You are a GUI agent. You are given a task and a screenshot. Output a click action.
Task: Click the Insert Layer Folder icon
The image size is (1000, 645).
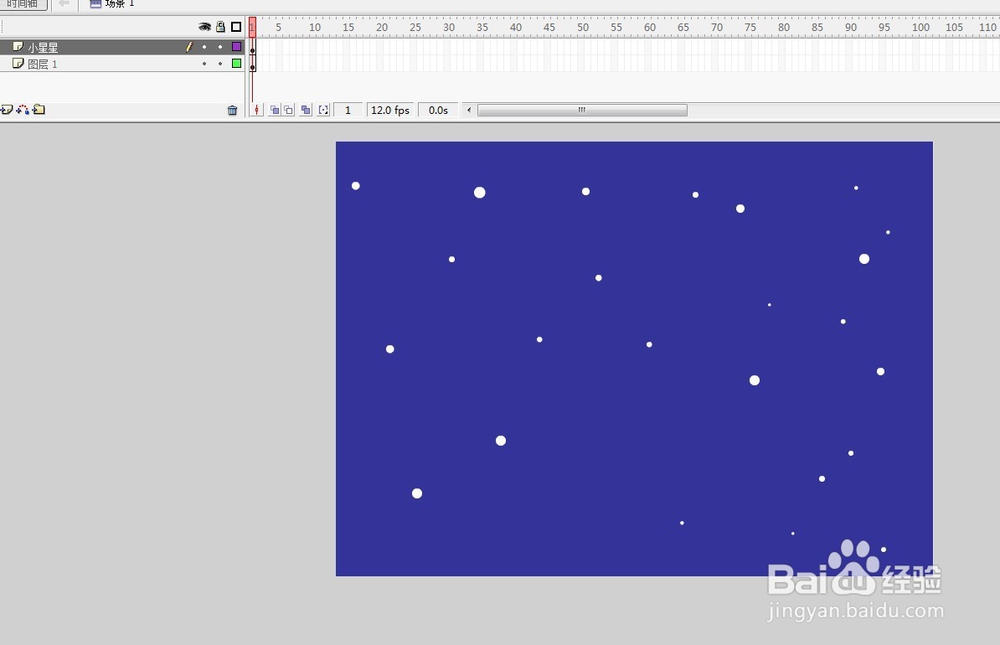[x=39, y=110]
